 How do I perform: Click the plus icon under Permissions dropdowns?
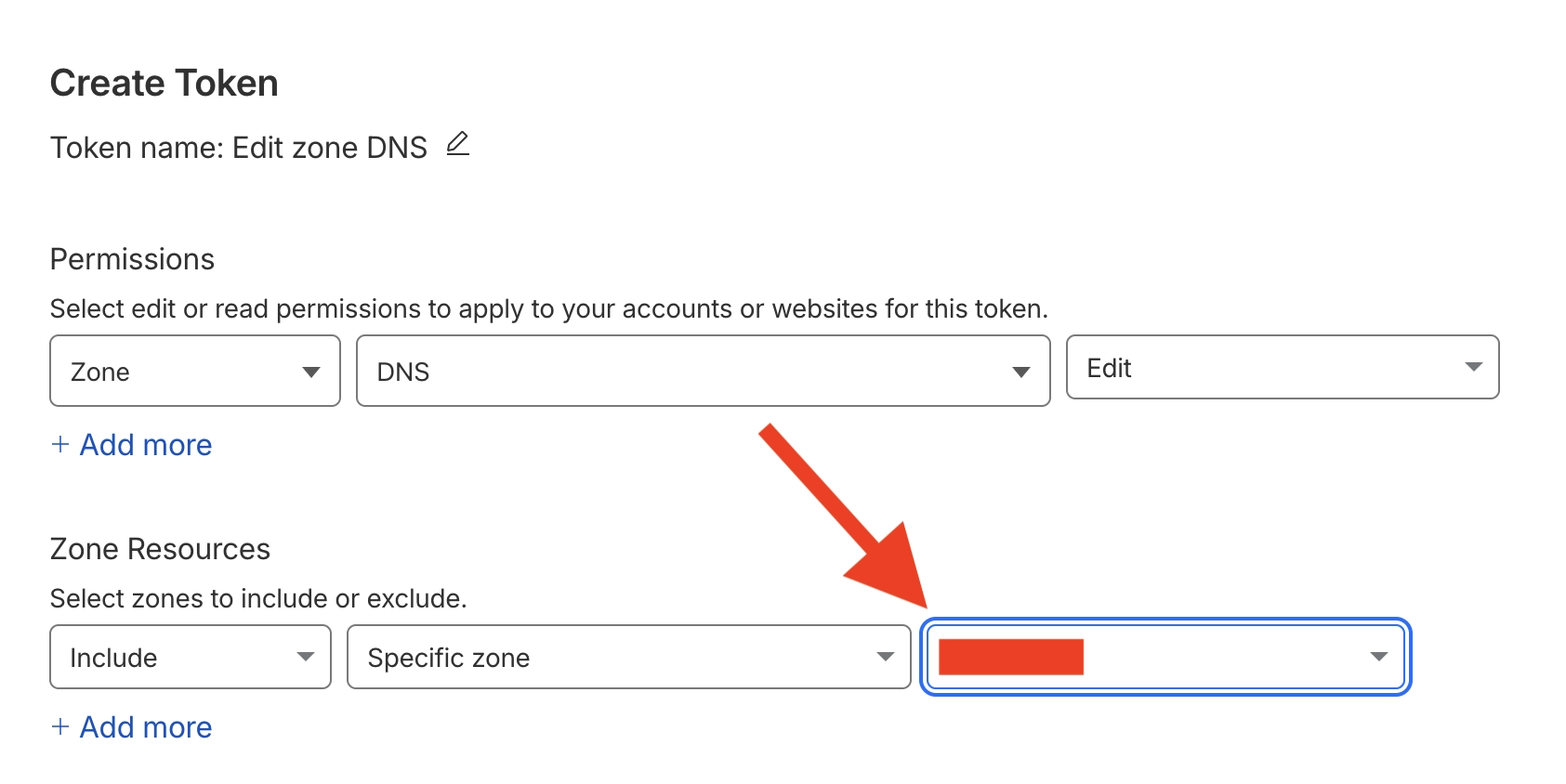tap(60, 444)
